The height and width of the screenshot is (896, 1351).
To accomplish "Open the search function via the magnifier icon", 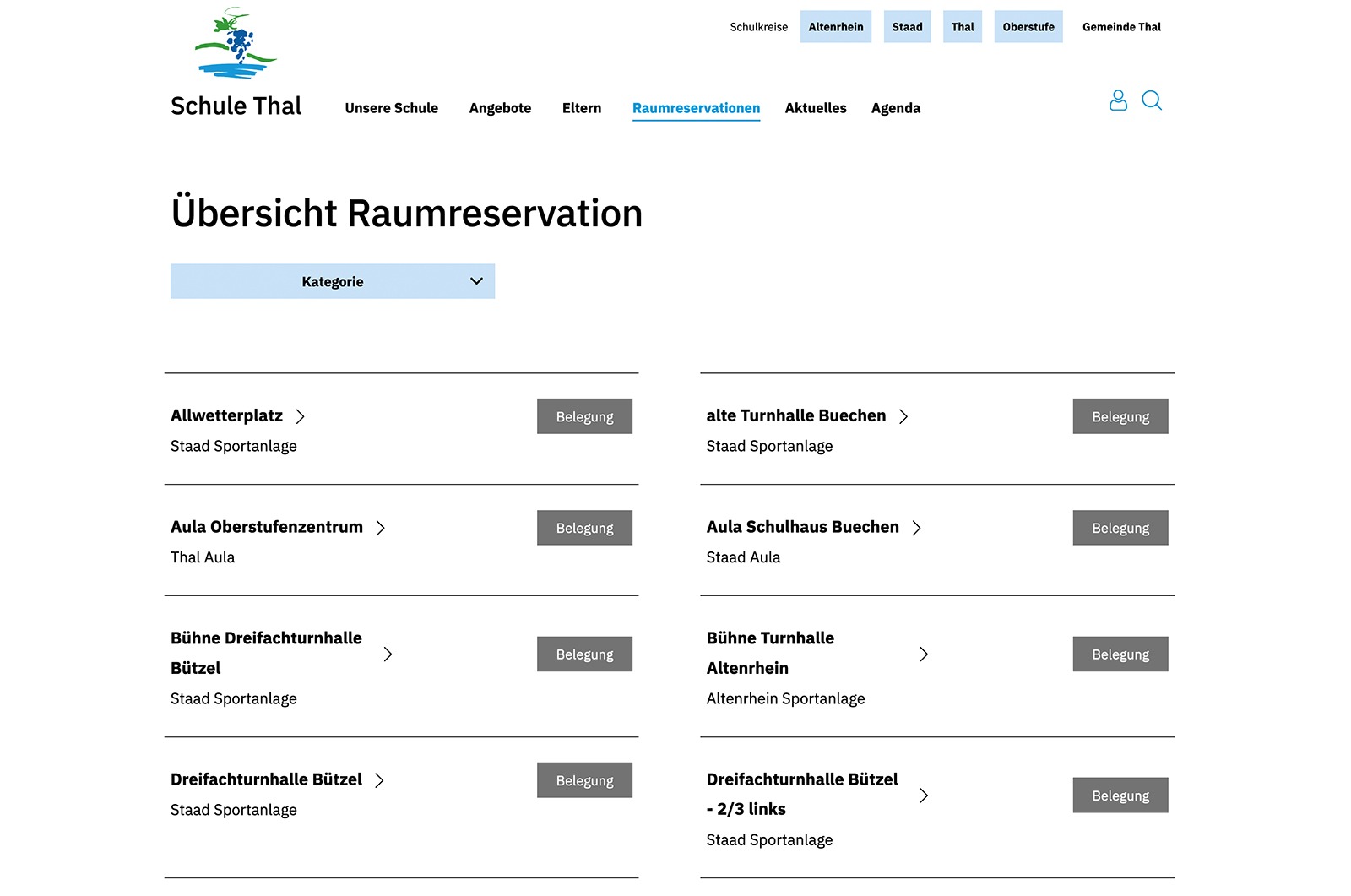I will (x=1152, y=100).
